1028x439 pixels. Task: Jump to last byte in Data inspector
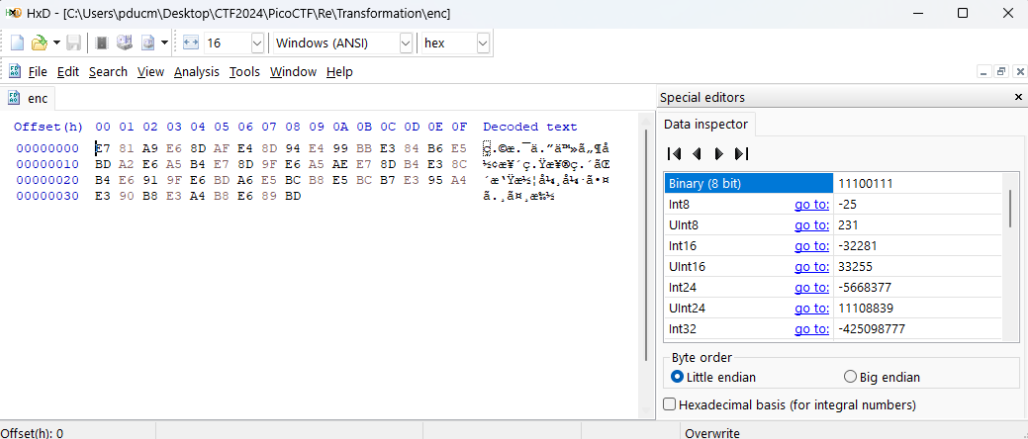pos(741,153)
